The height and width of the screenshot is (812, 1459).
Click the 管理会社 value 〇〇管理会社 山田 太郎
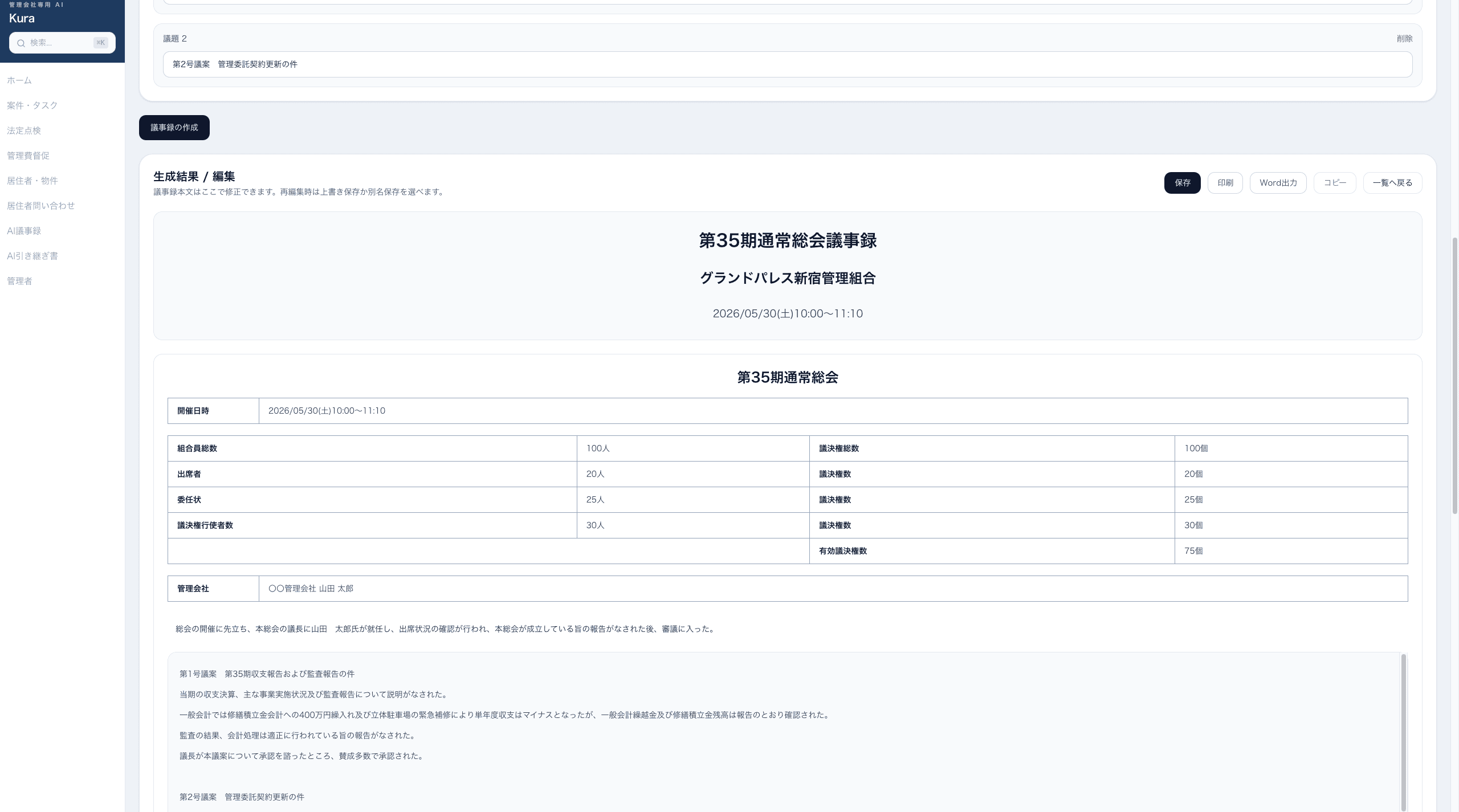pos(311,589)
